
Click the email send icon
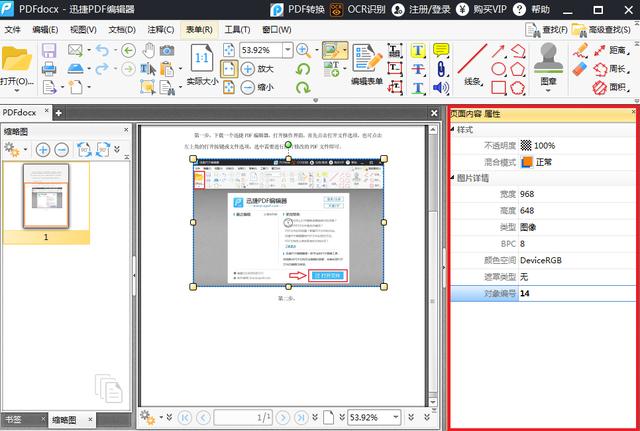pos(75,50)
